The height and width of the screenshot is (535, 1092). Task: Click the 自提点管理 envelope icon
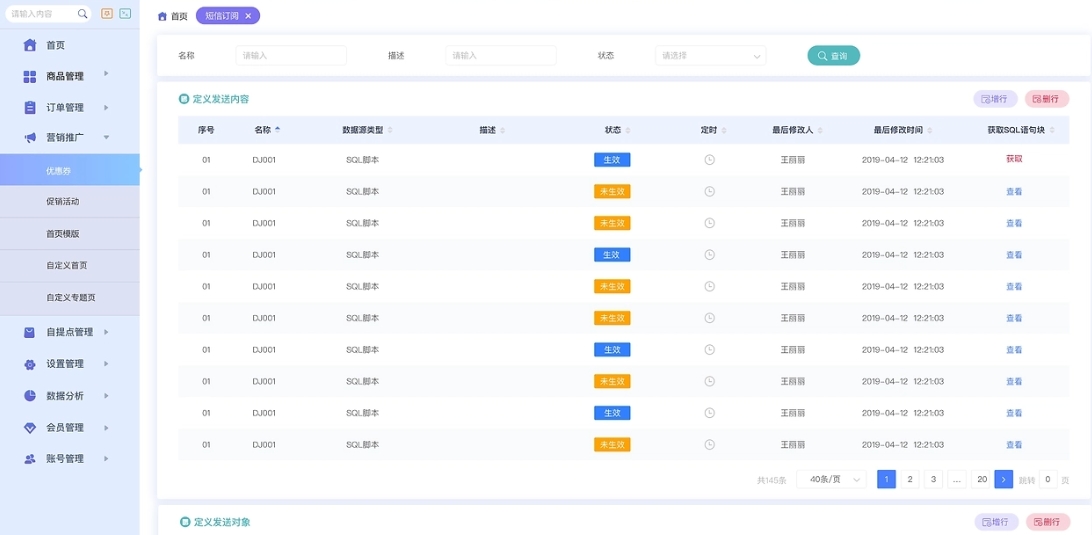click(29, 332)
